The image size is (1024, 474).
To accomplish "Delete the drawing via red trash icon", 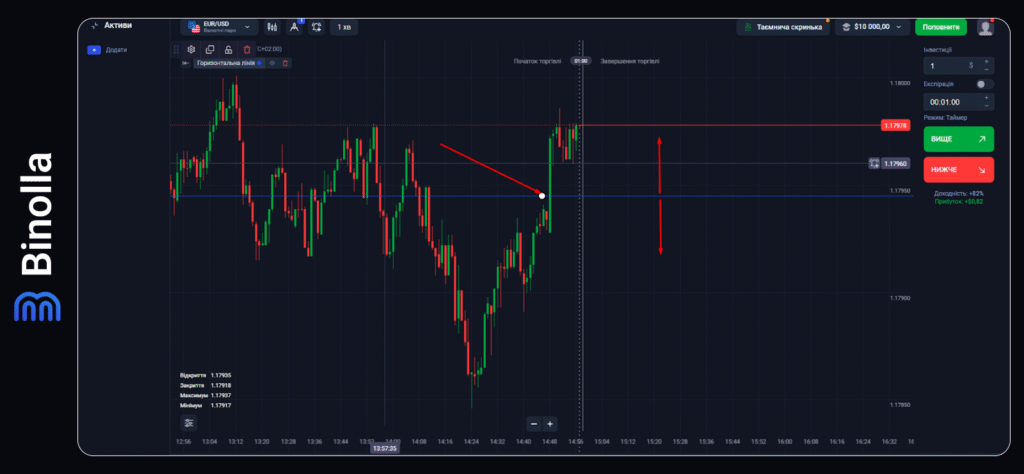I will [x=247, y=49].
